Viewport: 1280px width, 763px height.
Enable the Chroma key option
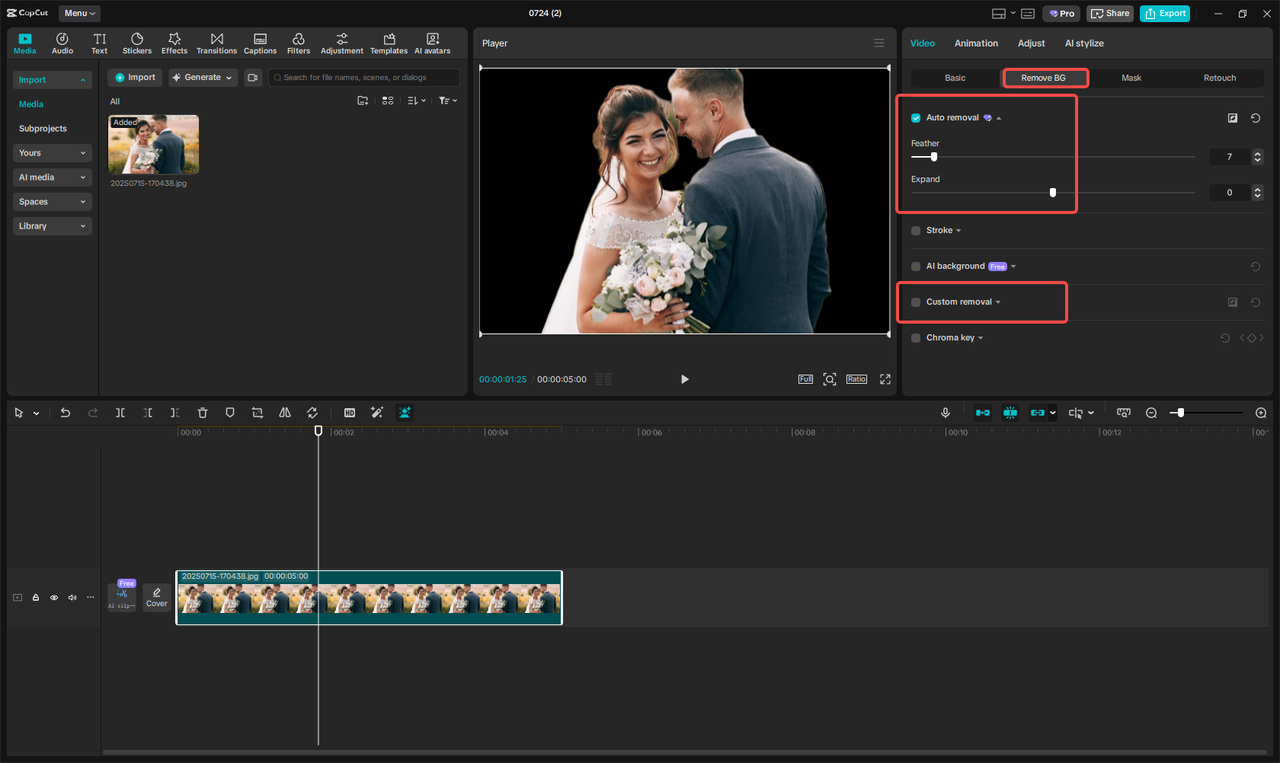[915, 337]
